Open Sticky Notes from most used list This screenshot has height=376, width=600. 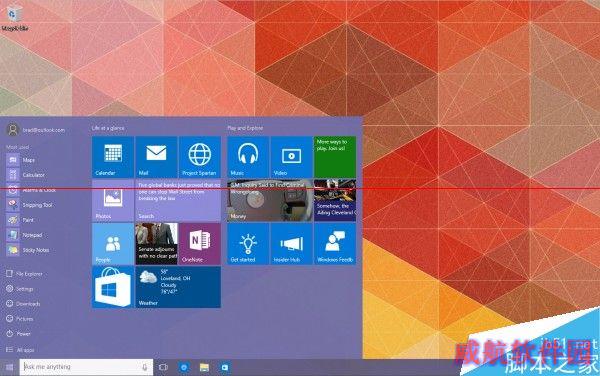(28, 250)
